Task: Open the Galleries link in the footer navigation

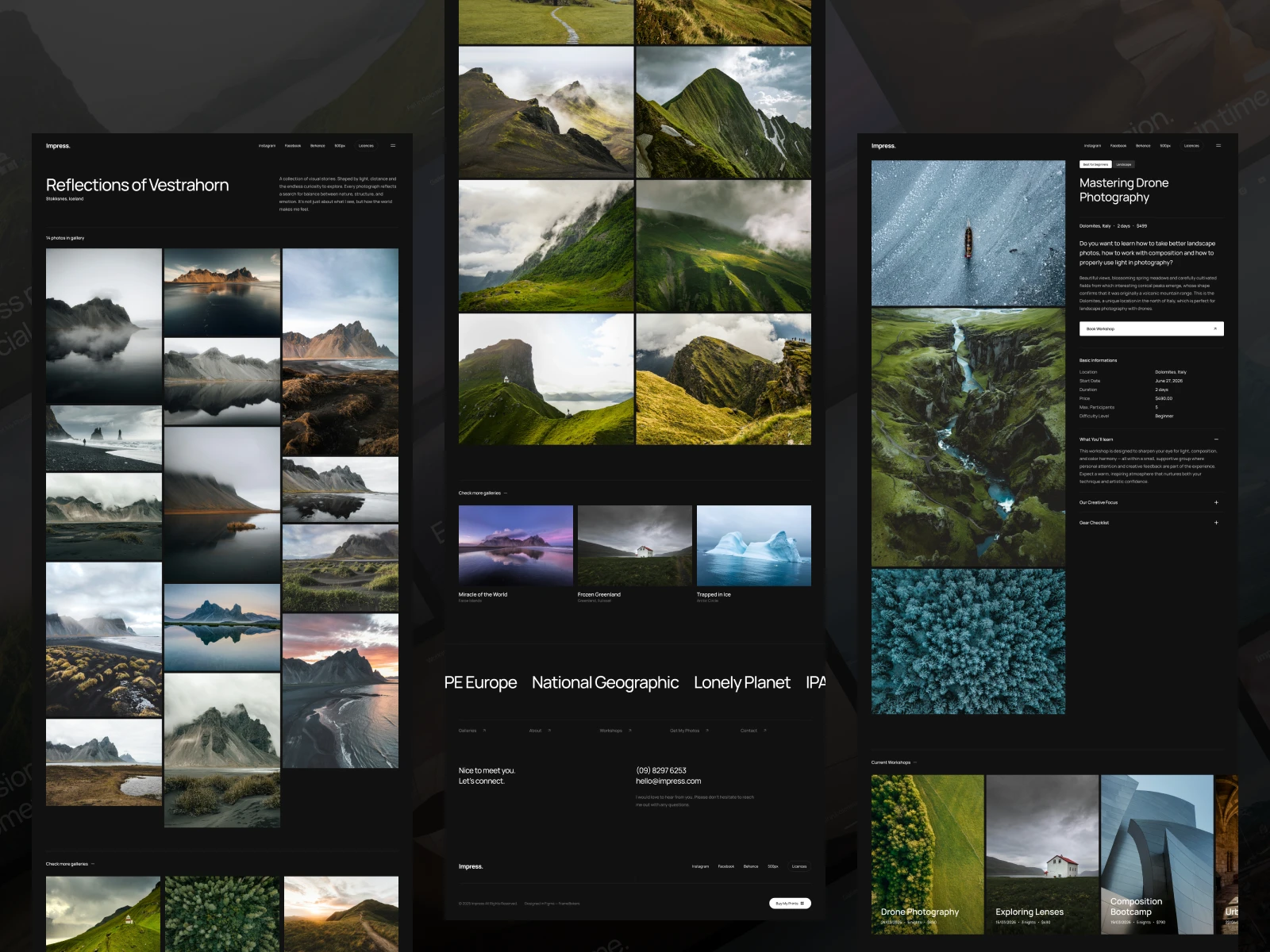Action: point(472,731)
